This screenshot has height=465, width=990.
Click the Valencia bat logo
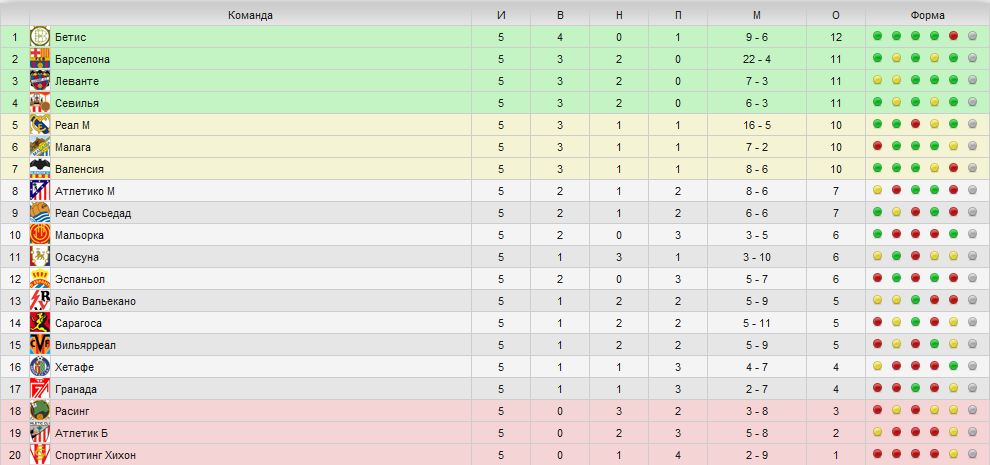coord(40,169)
